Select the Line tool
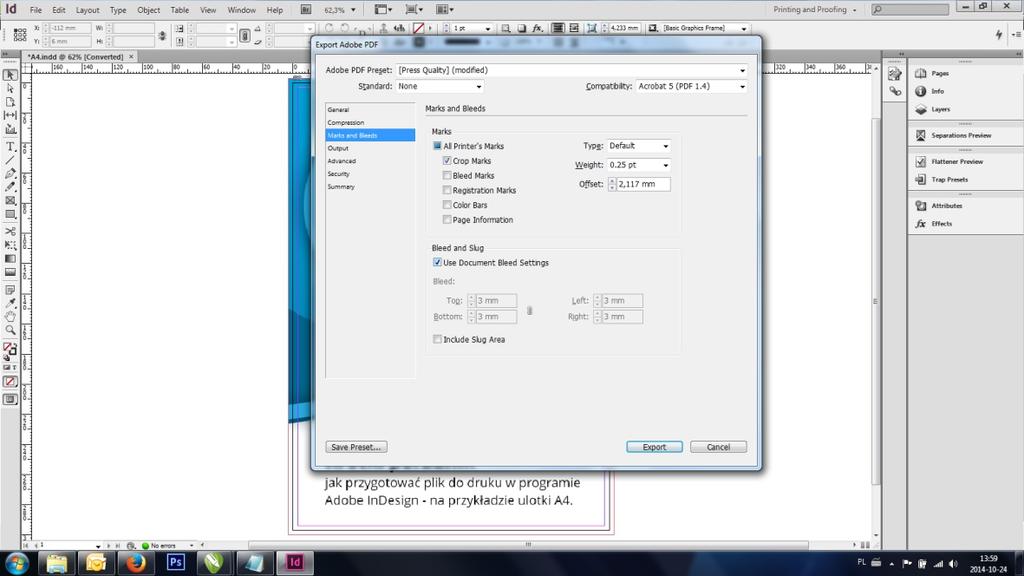1024x576 pixels. [10, 161]
